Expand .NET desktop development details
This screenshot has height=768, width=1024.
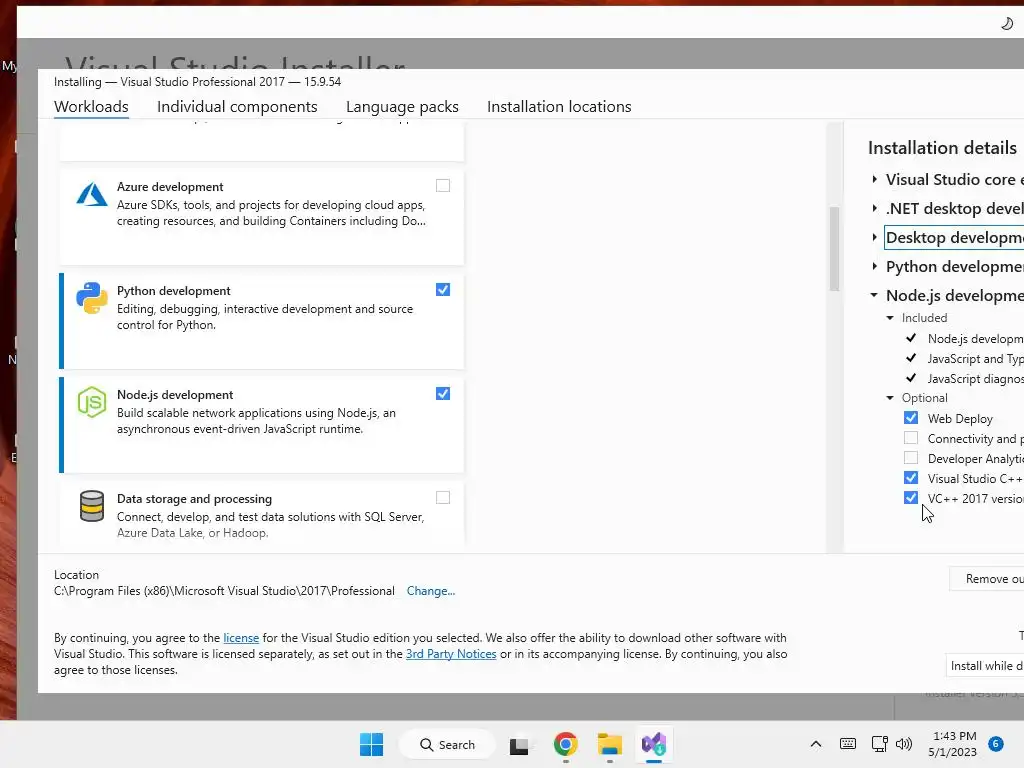click(x=874, y=208)
